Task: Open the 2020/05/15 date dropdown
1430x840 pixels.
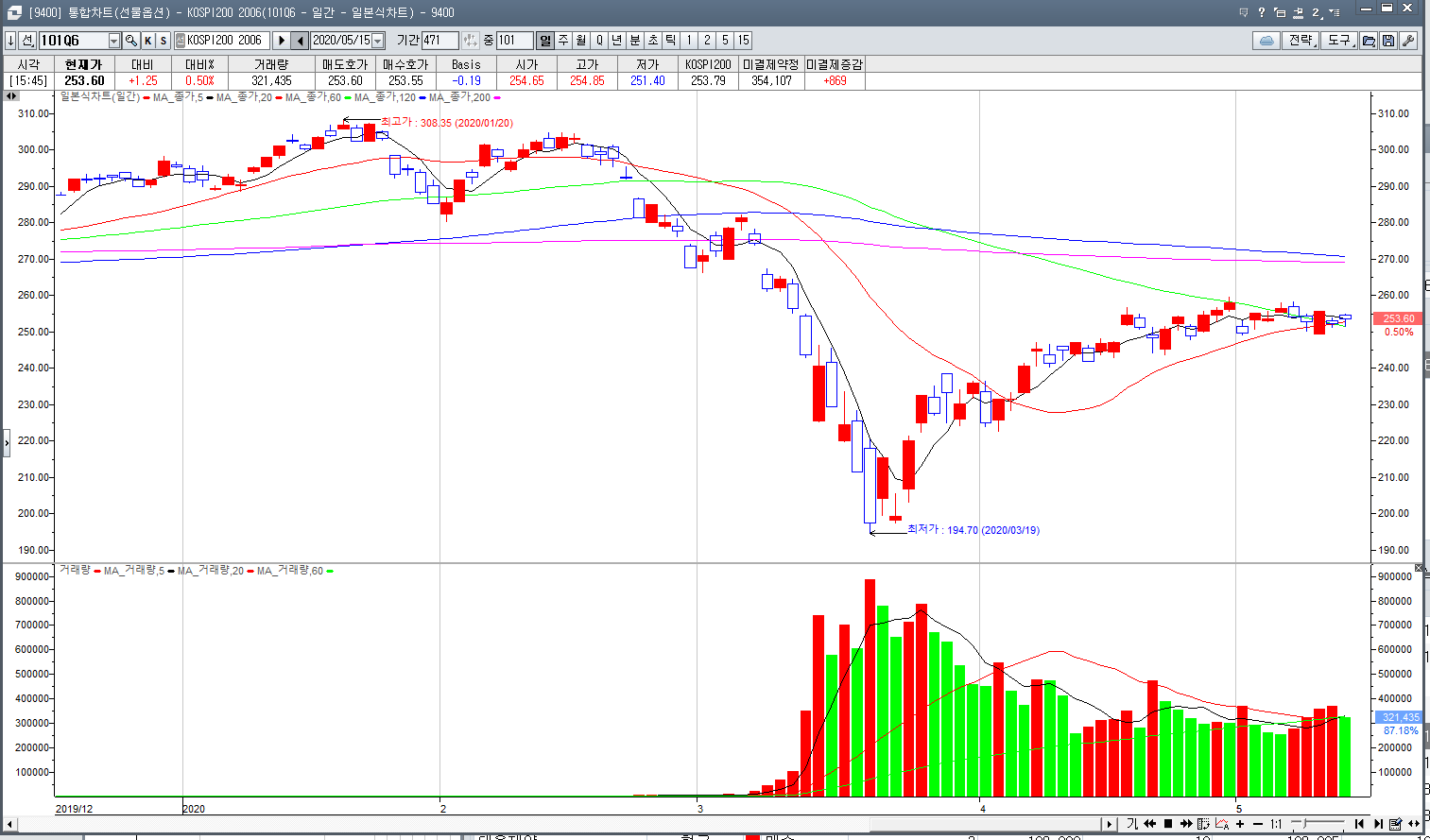Action: click(x=378, y=41)
